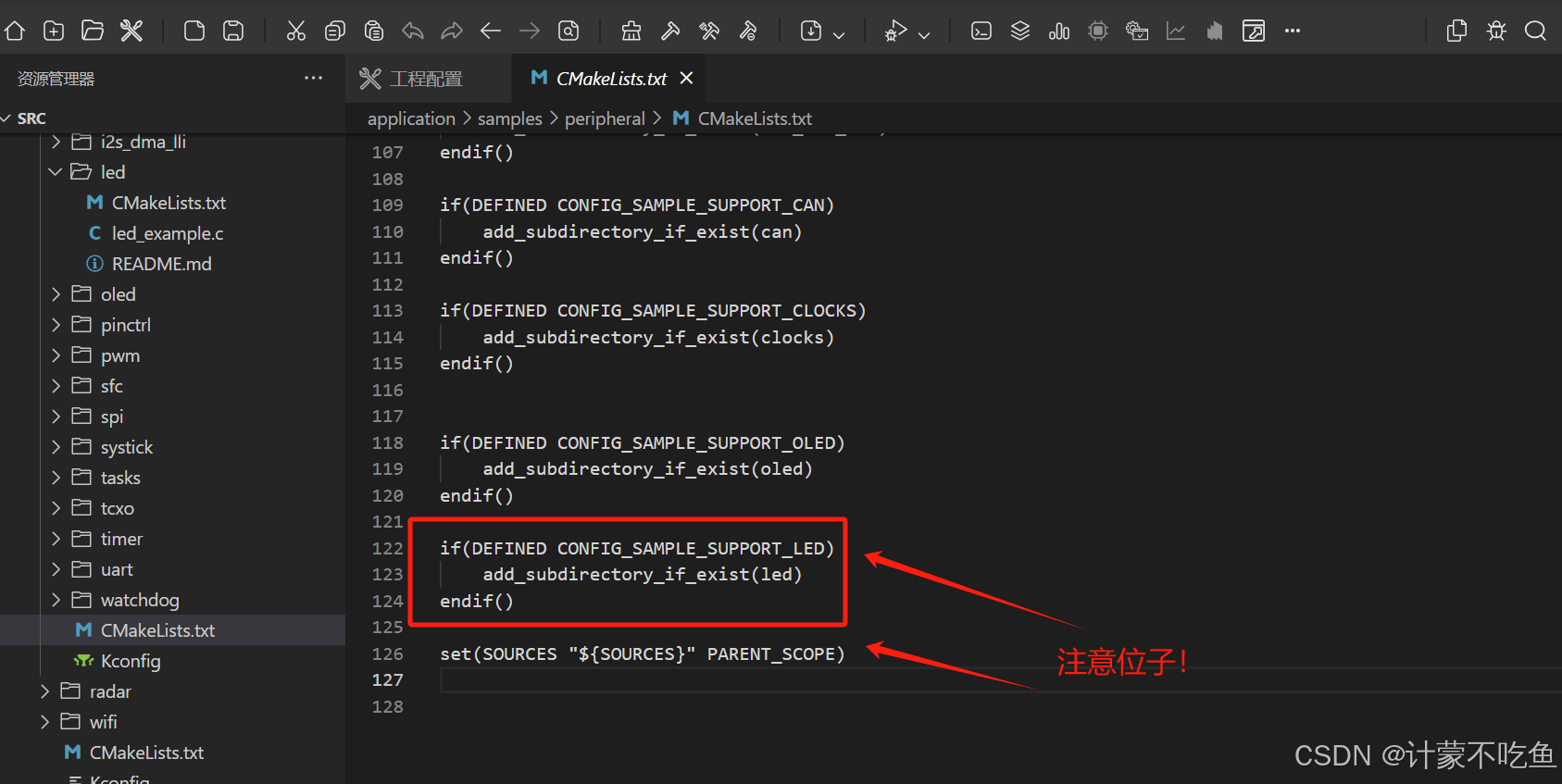Open the download options dropdown arrow
The width and height of the screenshot is (1562, 784).
tap(839, 34)
